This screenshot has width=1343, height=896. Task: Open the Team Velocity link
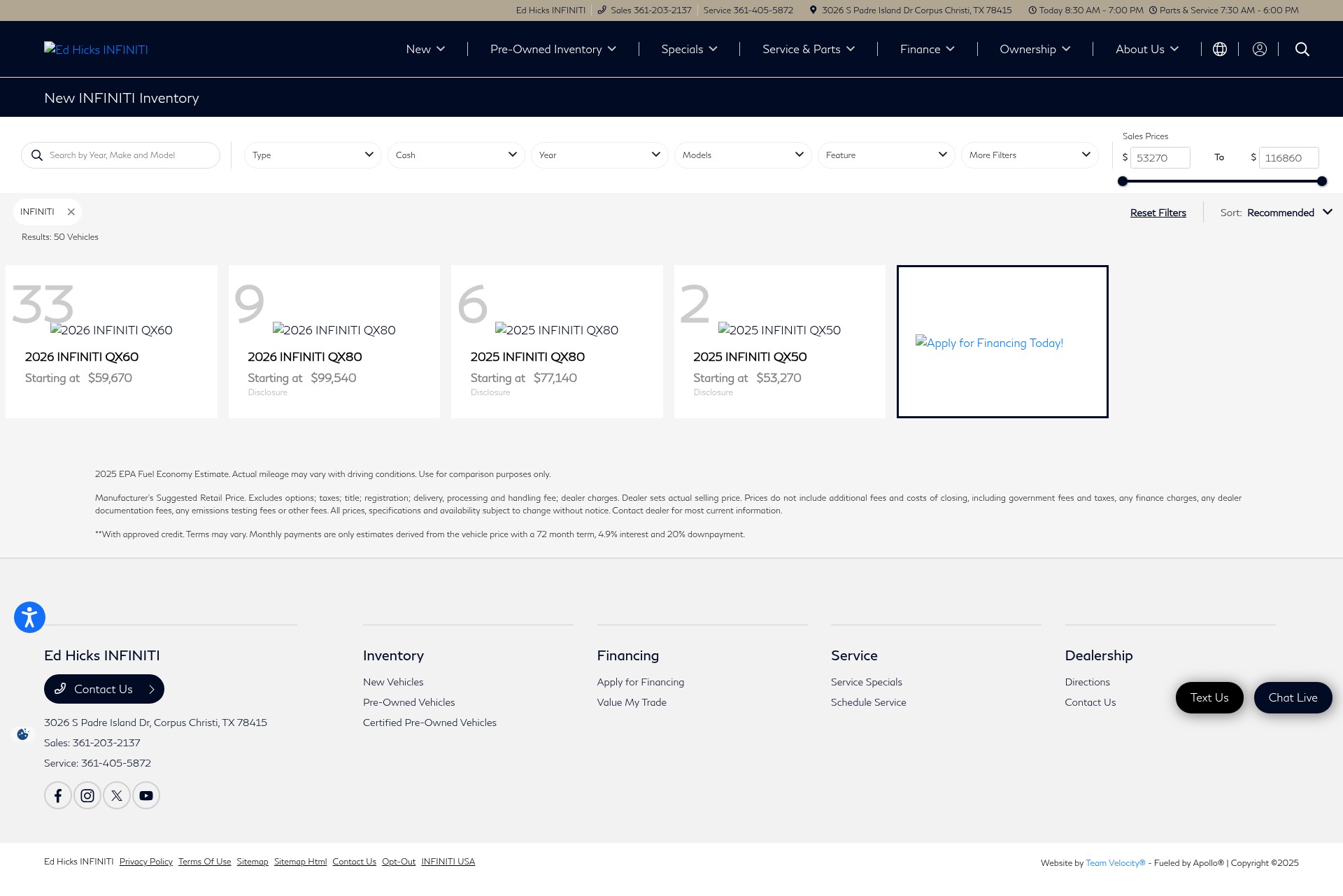[x=1116, y=863]
